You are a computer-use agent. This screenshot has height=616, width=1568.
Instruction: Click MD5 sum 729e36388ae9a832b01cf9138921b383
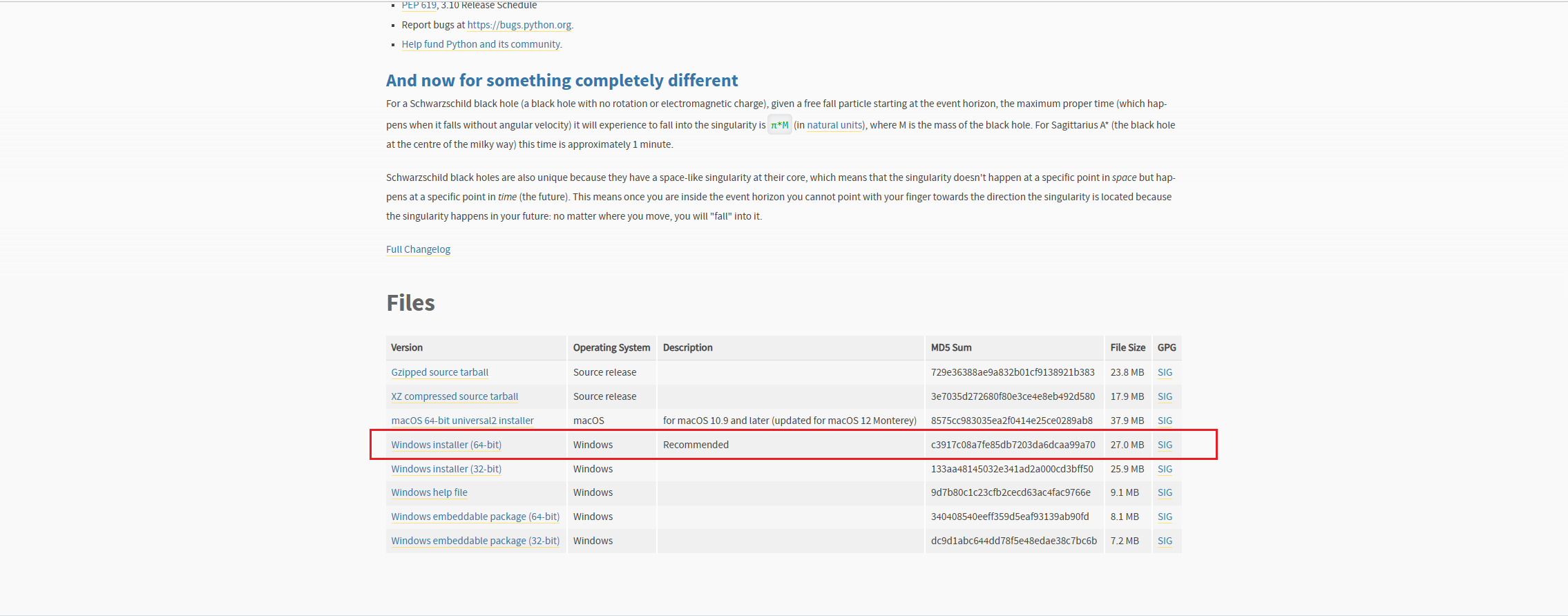(x=1013, y=372)
